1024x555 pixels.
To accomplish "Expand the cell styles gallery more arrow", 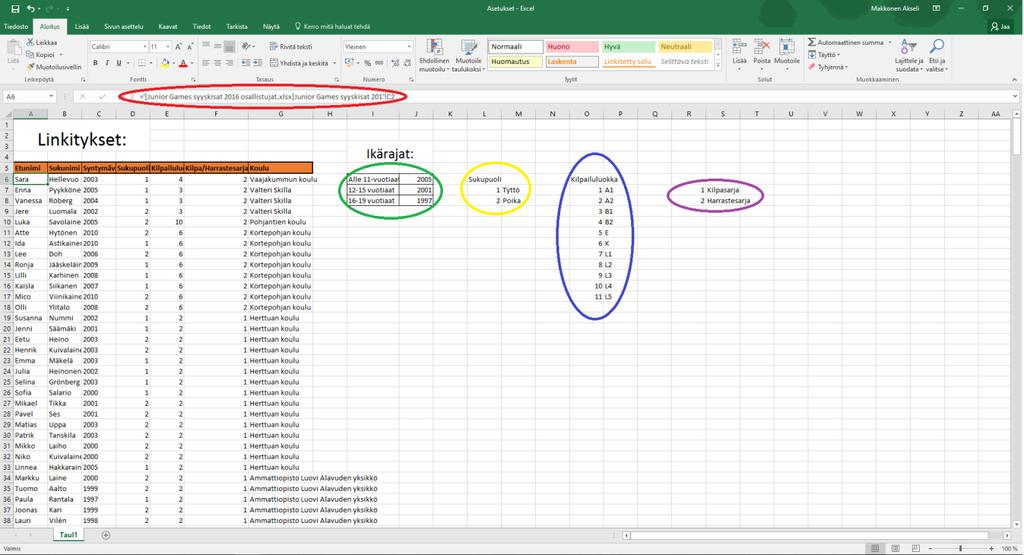I will tap(718, 64).
